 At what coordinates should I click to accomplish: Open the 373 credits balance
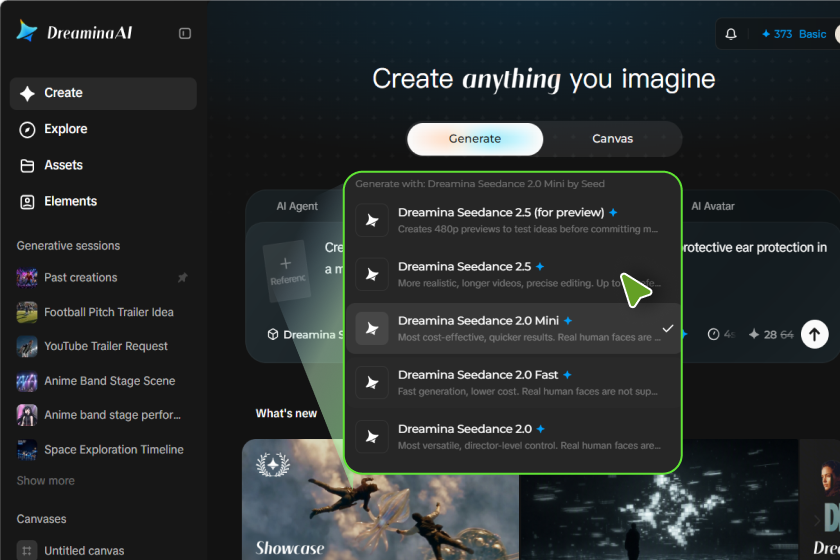pos(777,34)
